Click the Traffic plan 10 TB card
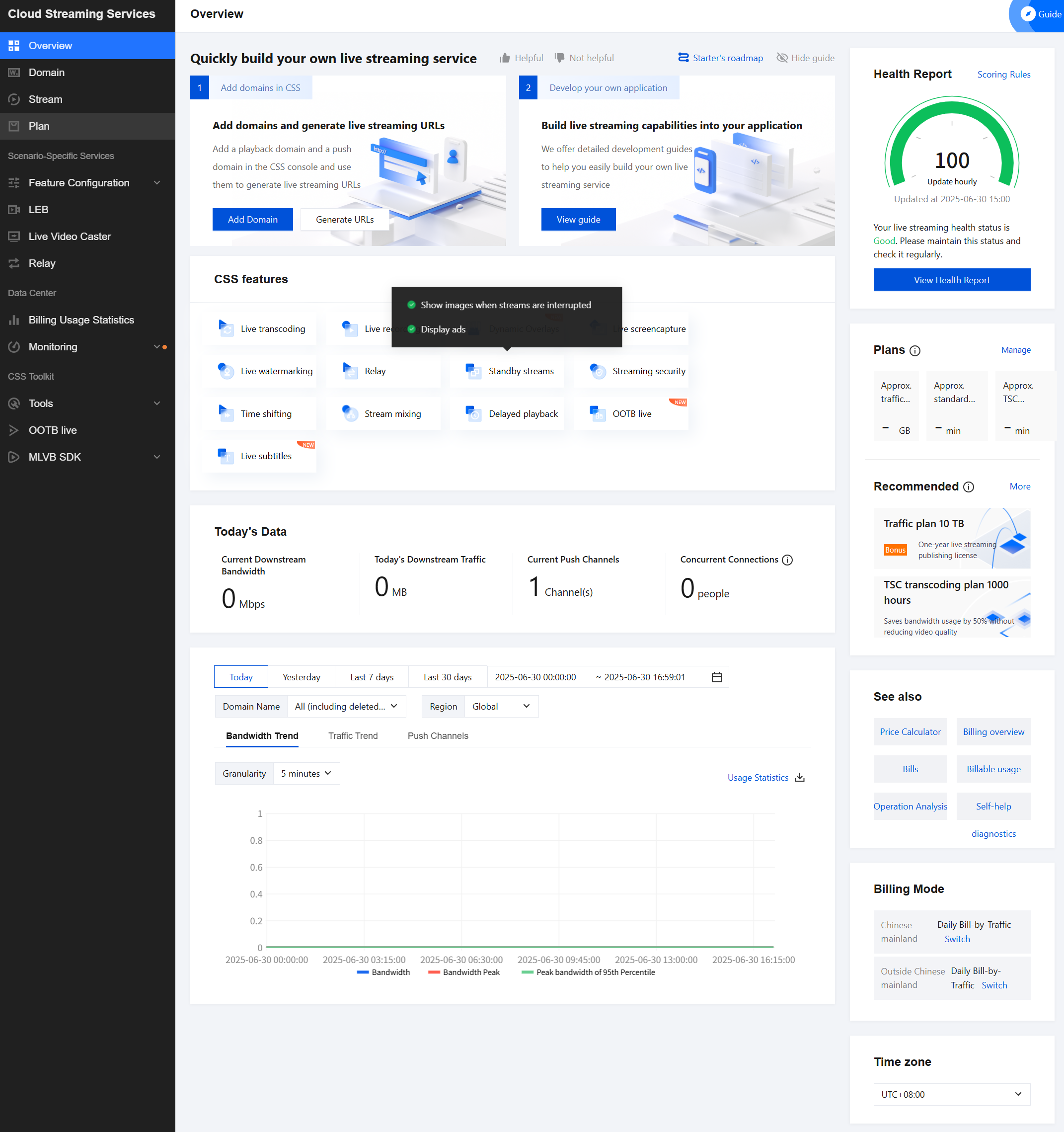The image size is (1064, 1132). tap(951, 538)
